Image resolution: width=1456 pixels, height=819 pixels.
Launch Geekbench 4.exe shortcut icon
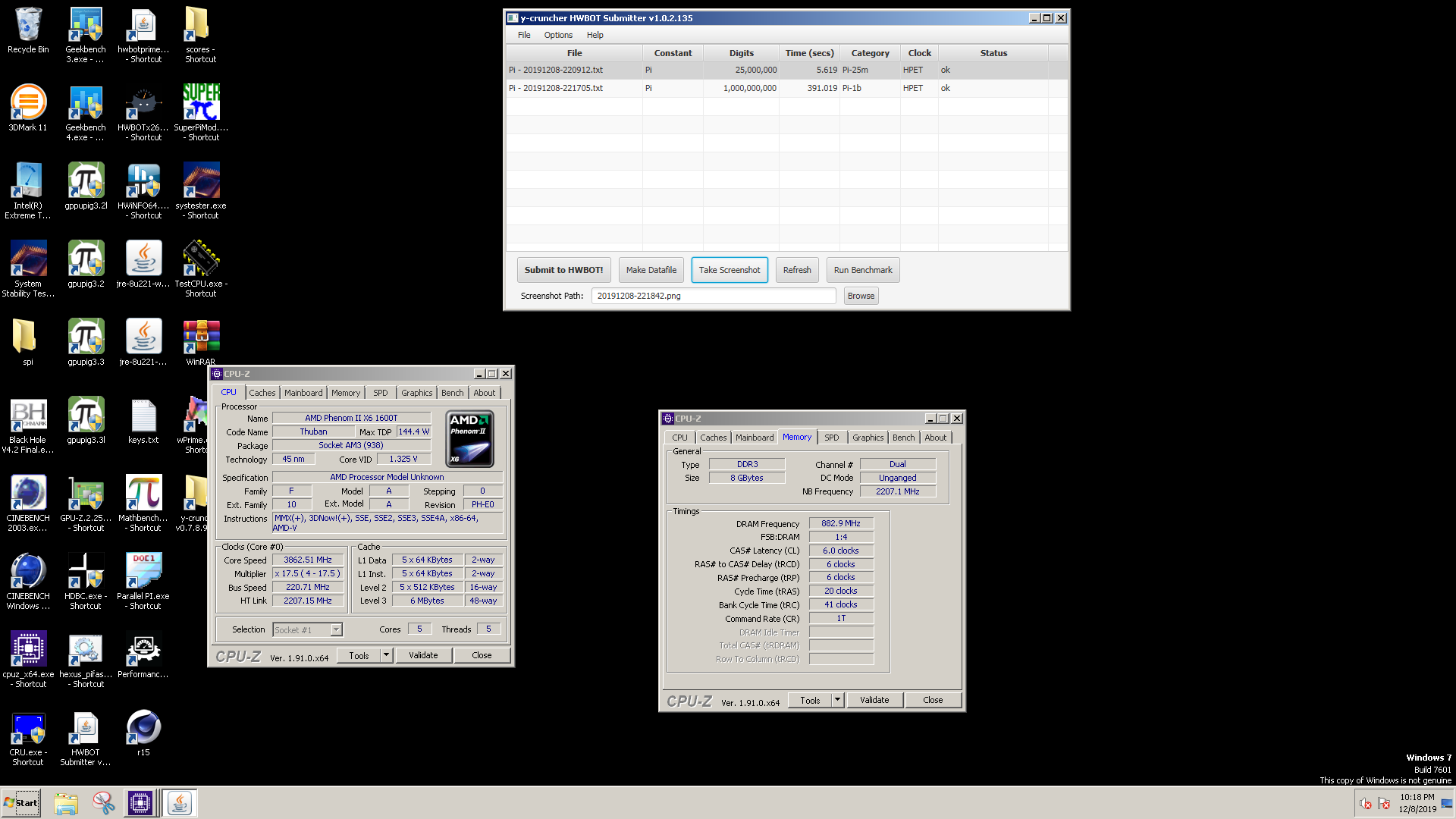[x=86, y=113]
